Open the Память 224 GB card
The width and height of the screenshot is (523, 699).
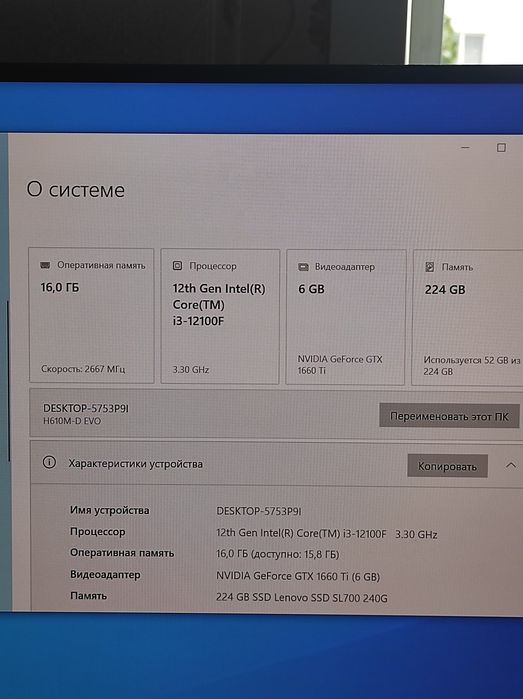468,317
